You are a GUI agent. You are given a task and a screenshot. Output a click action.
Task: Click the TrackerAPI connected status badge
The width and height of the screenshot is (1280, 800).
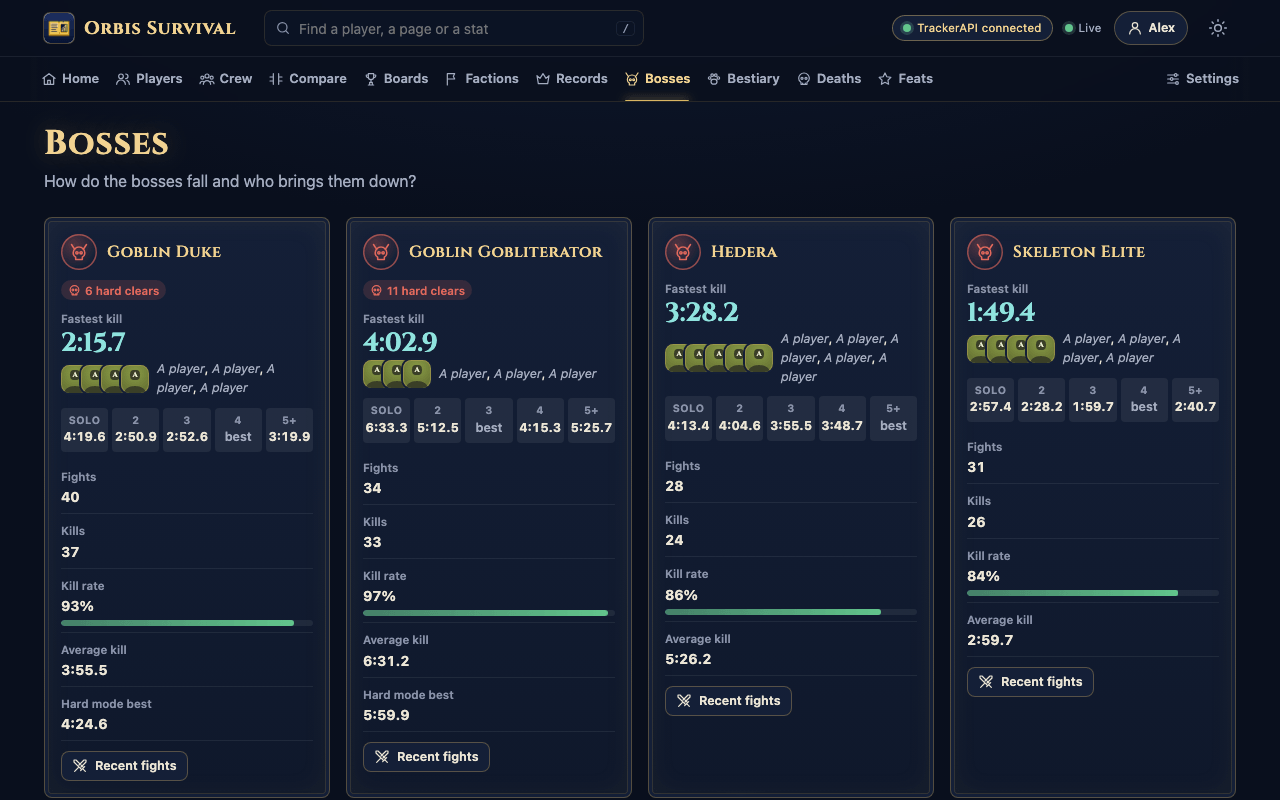click(972, 28)
